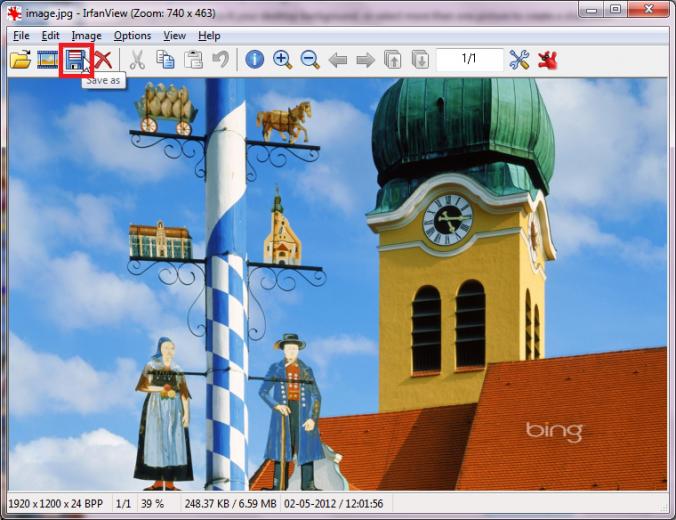
Task: Close the IrfanView window
Action: pyautogui.click(x=648, y=9)
